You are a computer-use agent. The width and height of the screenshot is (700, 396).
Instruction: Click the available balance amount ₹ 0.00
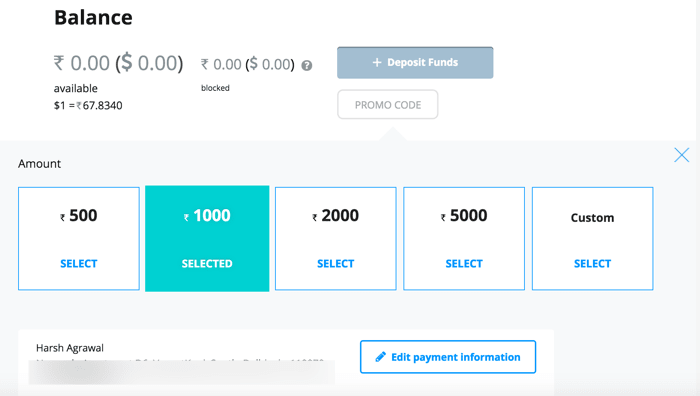(x=82, y=63)
